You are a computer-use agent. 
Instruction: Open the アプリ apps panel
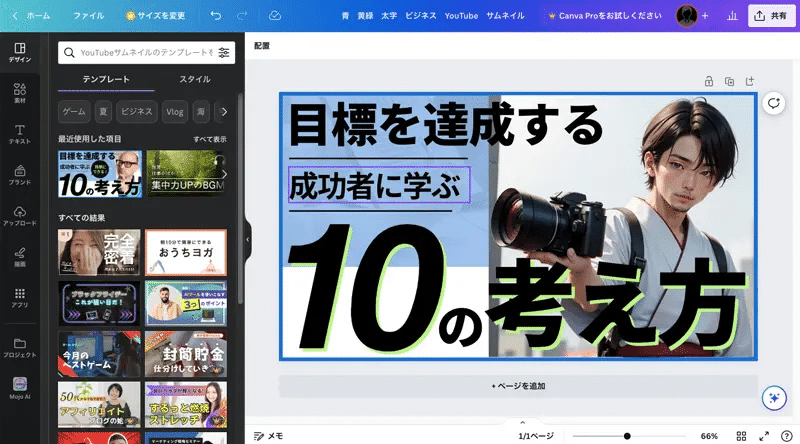[x=19, y=298]
